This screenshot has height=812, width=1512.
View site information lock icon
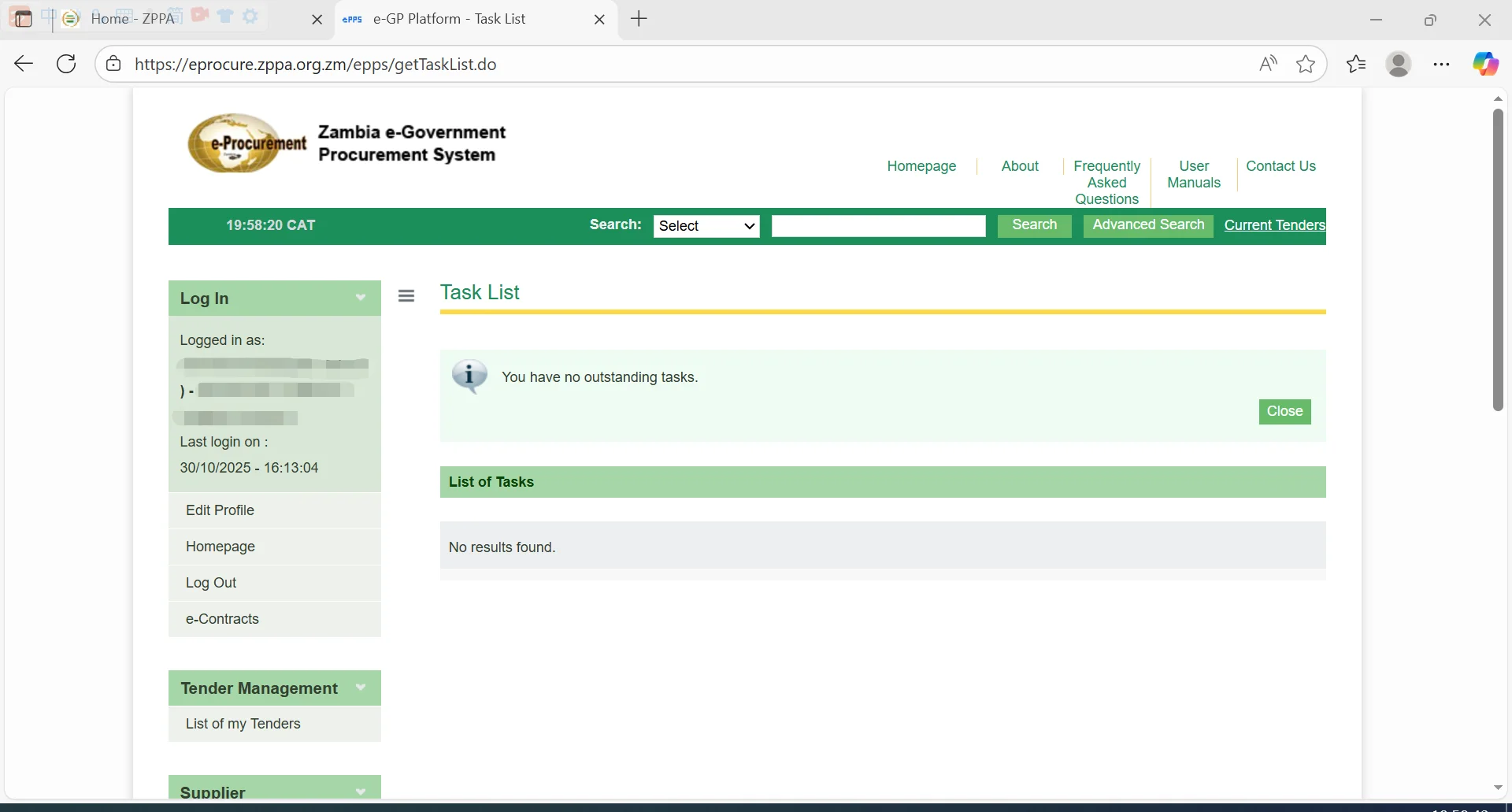tap(114, 64)
